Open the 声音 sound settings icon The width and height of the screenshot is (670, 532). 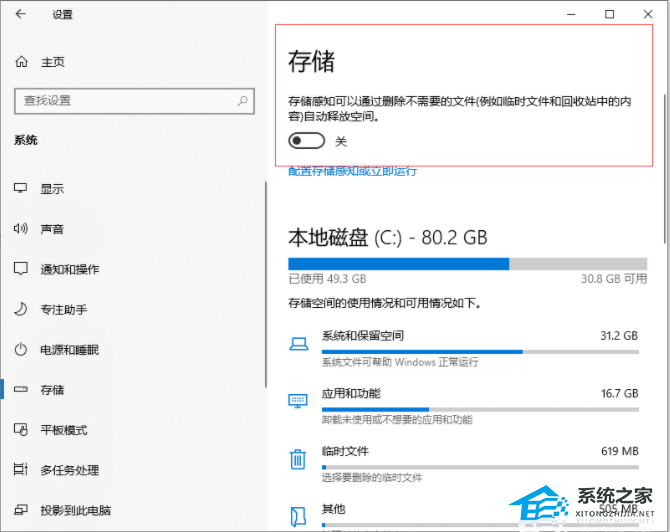[21, 229]
